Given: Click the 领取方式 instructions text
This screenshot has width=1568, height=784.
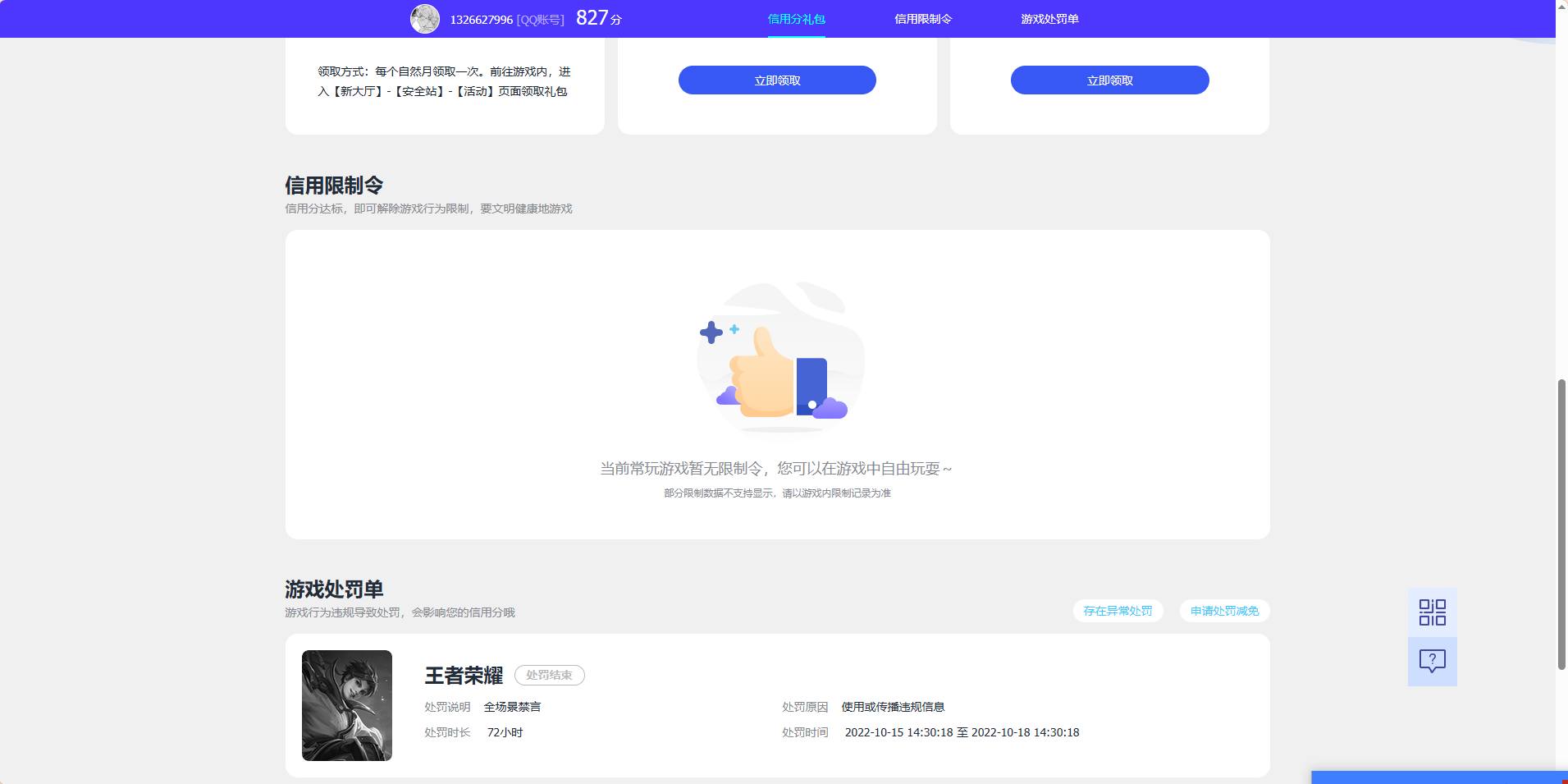Looking at the screenshot, I should coord(444,81).
